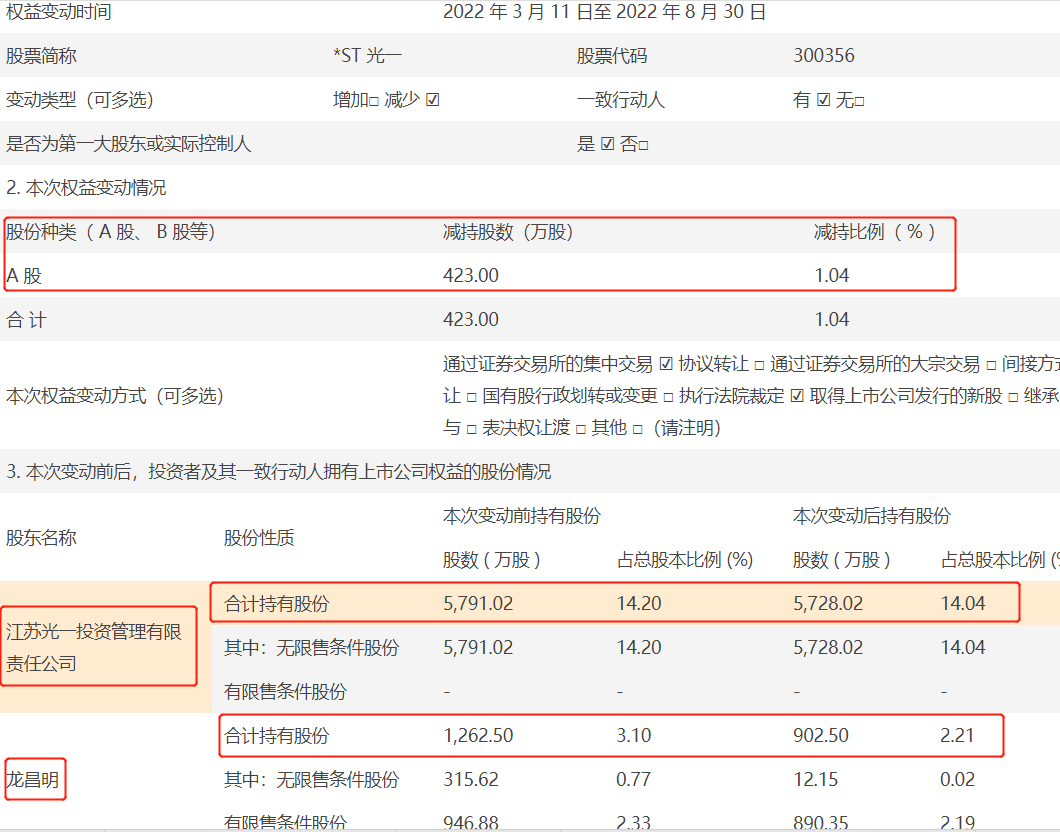Select 423.00 in the 合计 row
This screenshot has height=832, width=1060.
tap(471, 320)
